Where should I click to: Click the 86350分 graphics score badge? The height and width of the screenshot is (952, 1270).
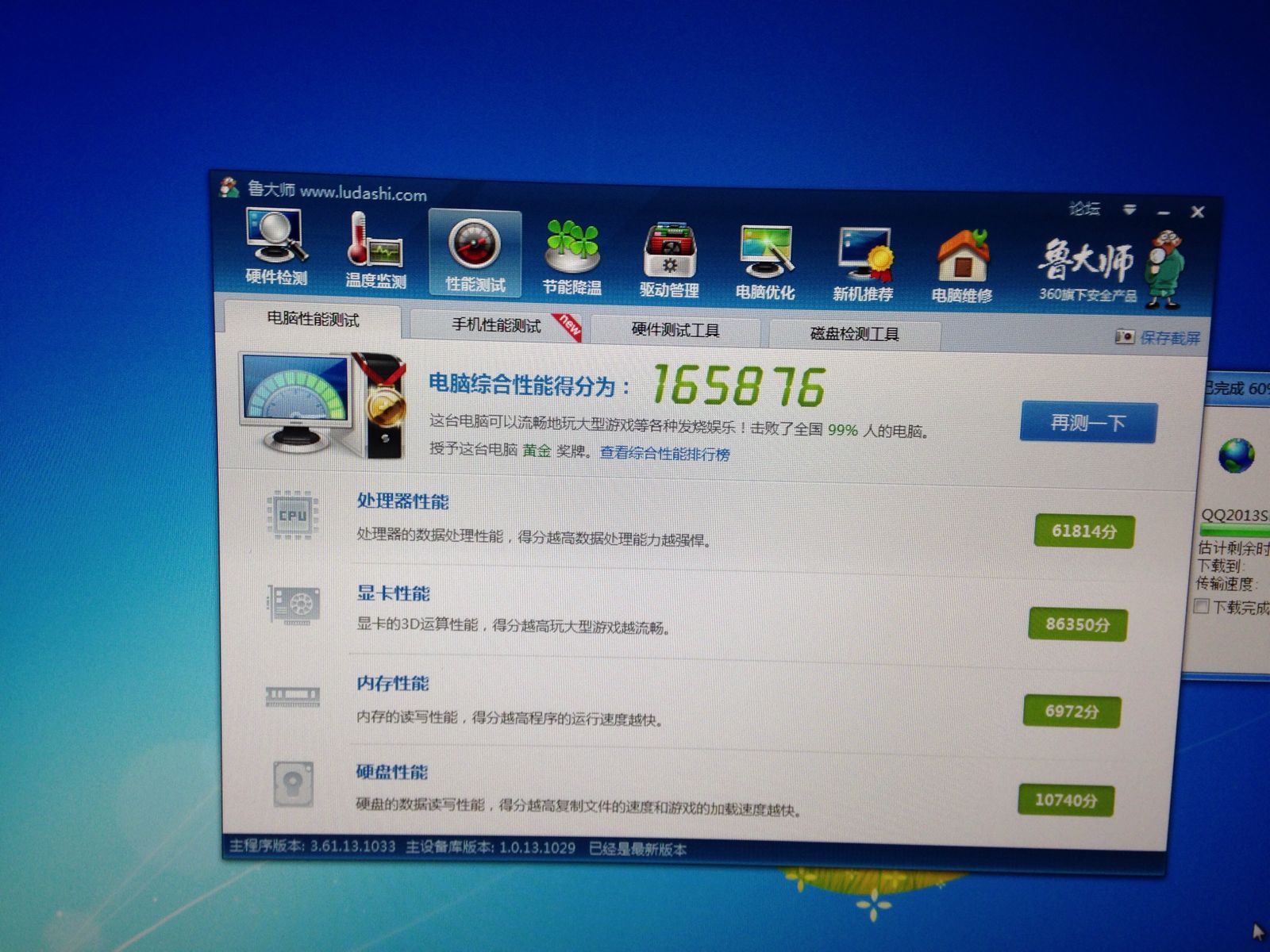1077,624
